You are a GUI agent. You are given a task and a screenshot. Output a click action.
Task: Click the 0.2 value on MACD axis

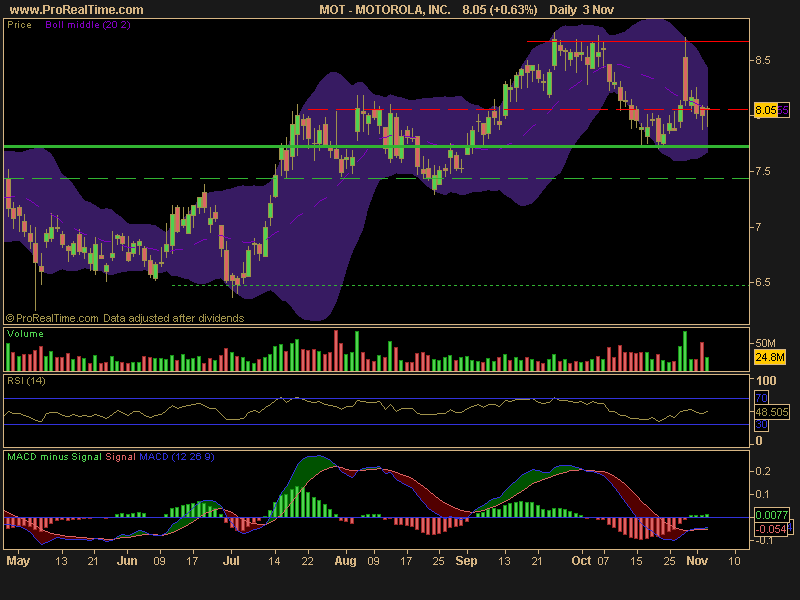(762, 471)
